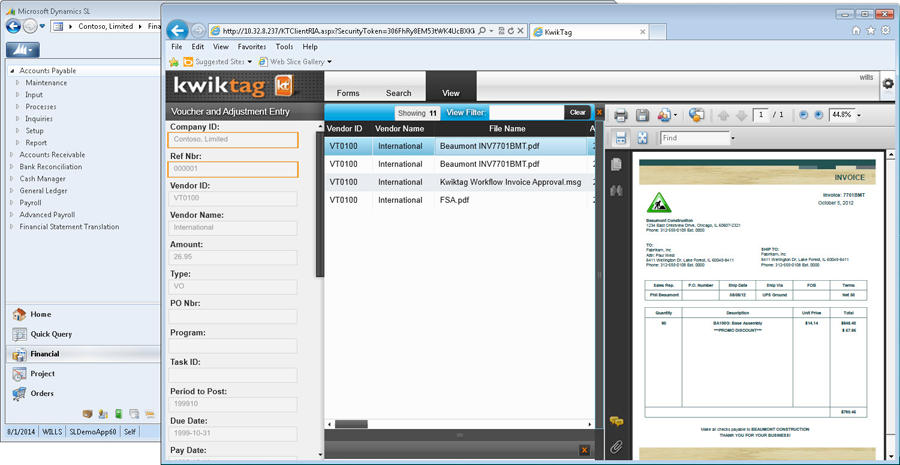Click the PDF page number field

point(761,115)
